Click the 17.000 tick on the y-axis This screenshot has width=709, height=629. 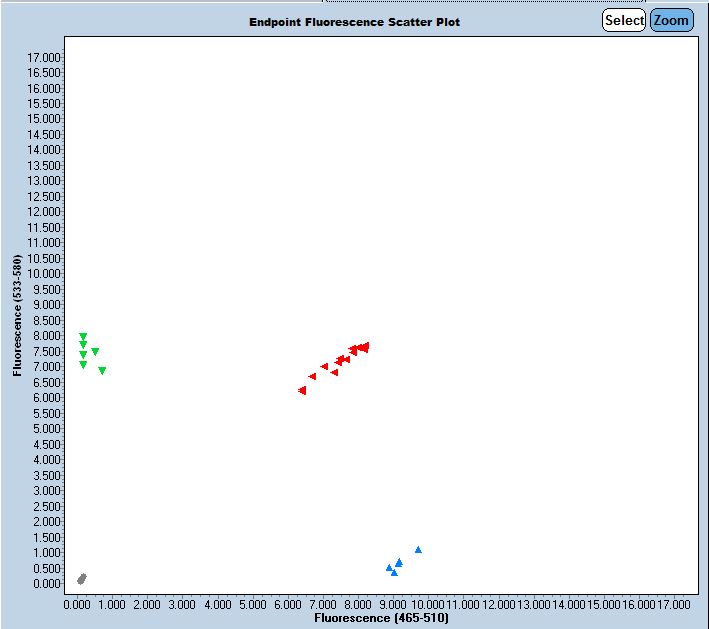coord(45,57)
